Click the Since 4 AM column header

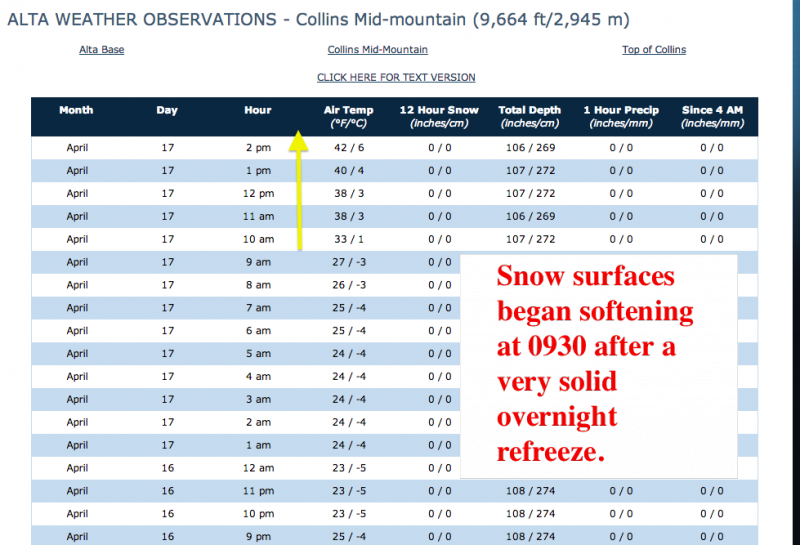point(712,116)
